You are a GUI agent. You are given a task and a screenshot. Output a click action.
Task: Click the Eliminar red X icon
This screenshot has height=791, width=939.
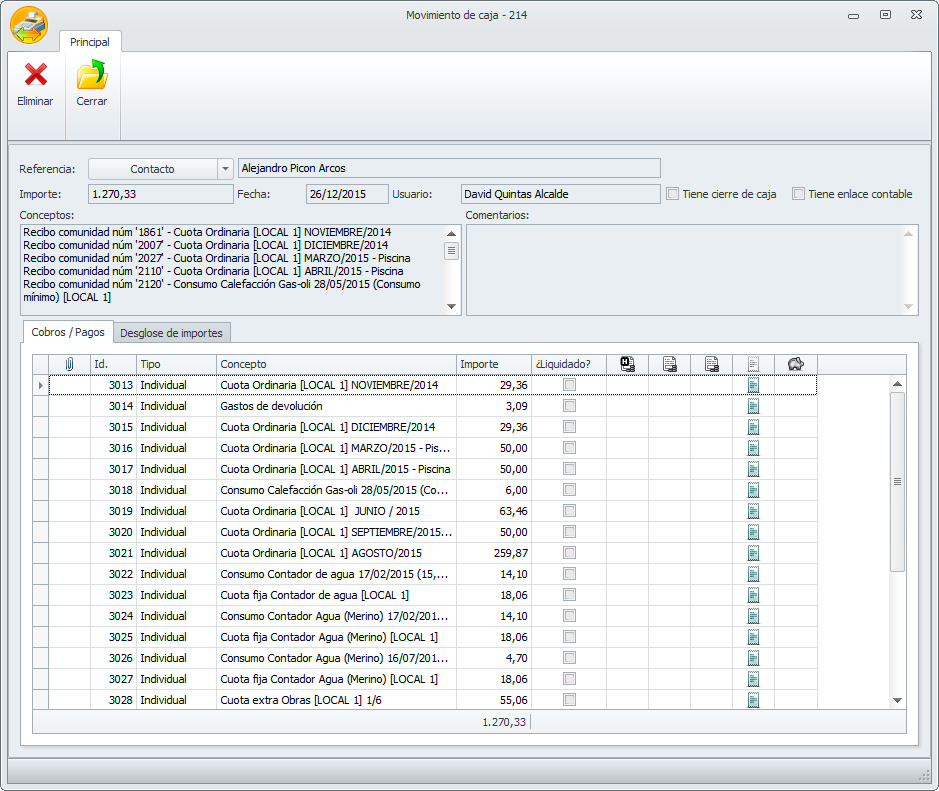[x=36, y=75]
